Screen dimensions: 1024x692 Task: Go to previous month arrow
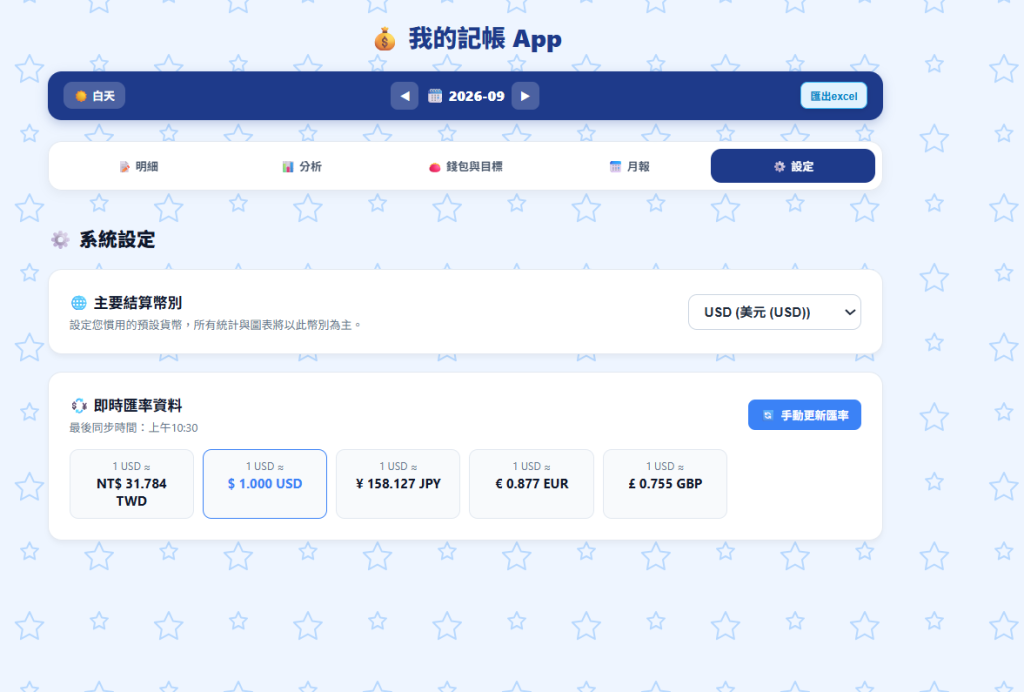(x=404, y=96)
